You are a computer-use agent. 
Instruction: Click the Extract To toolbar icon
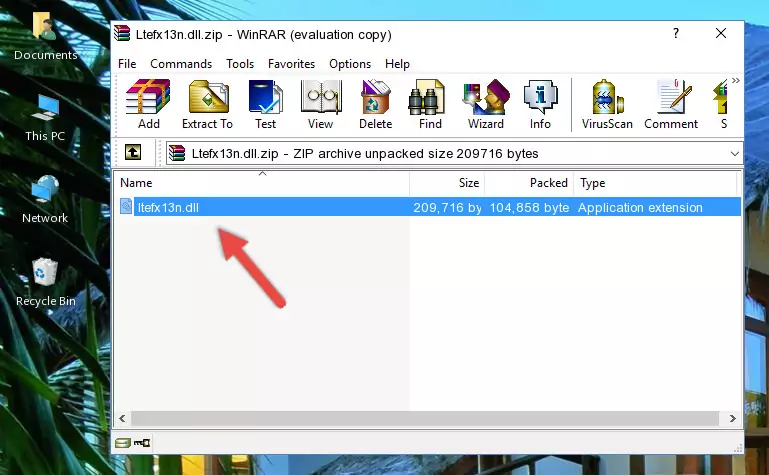[x=207, y=104]
